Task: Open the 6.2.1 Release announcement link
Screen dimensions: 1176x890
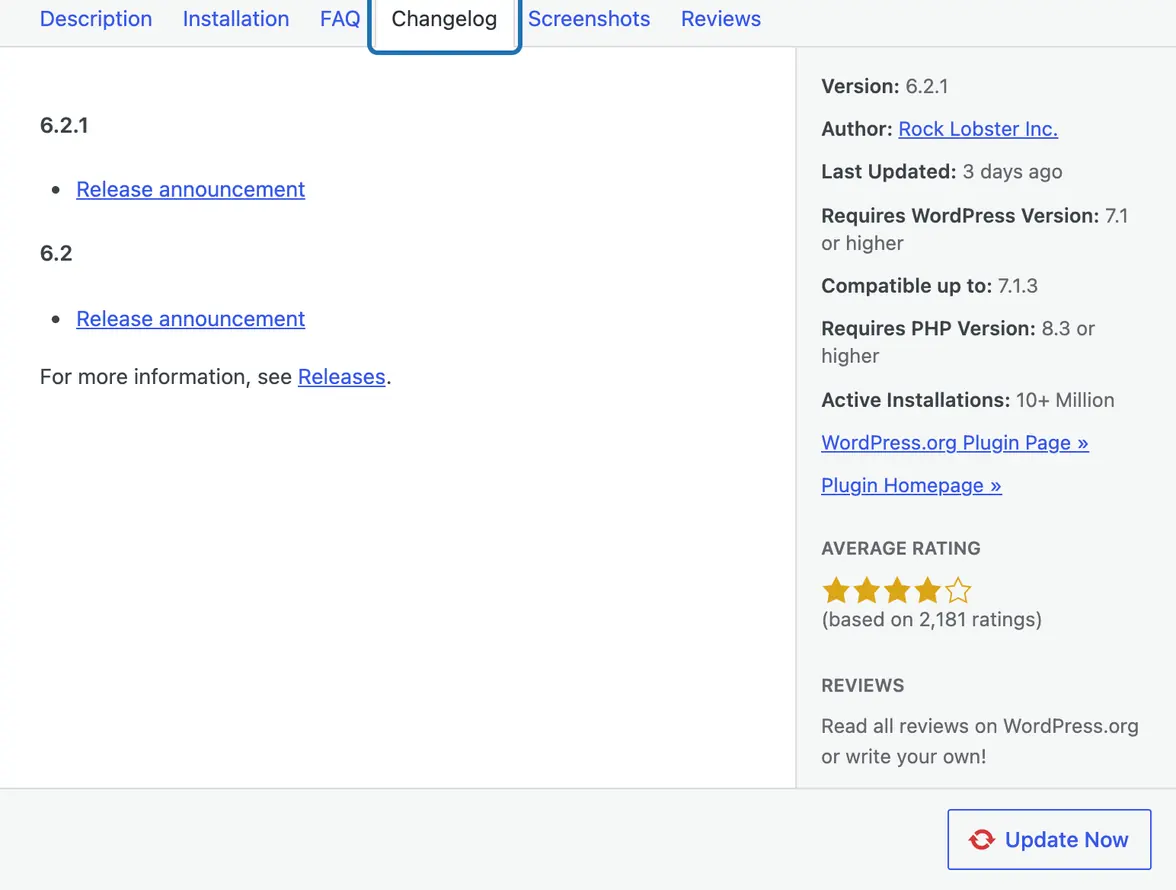Action: [190, 190]
